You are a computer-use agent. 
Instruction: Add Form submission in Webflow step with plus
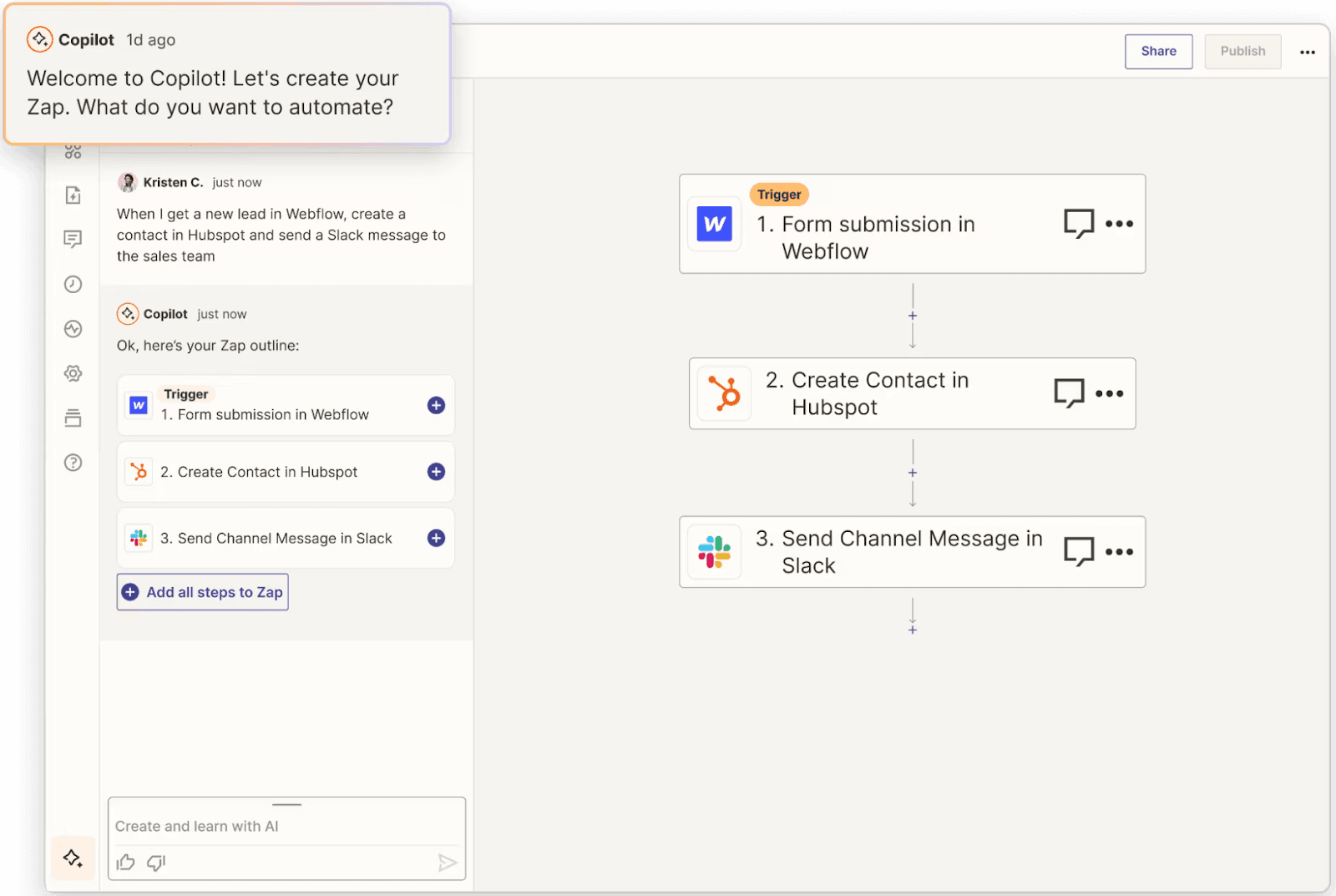[436, 405]
